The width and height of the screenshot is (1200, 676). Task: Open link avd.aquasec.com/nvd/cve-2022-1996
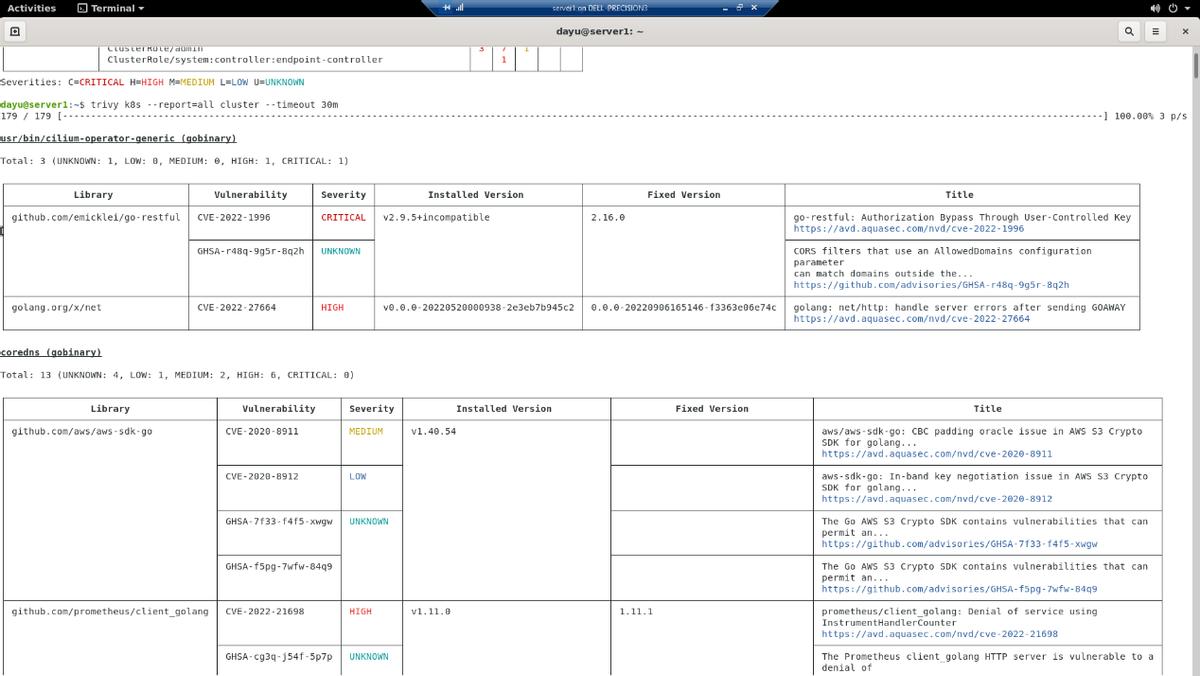[909, 228]
